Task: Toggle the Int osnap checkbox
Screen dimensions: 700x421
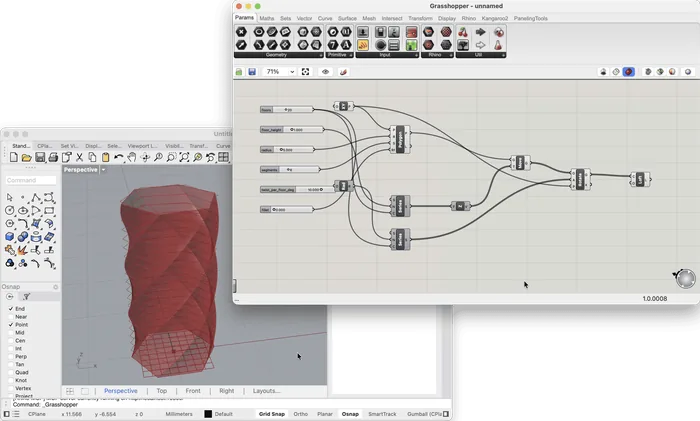Action: tap(11, 348)
